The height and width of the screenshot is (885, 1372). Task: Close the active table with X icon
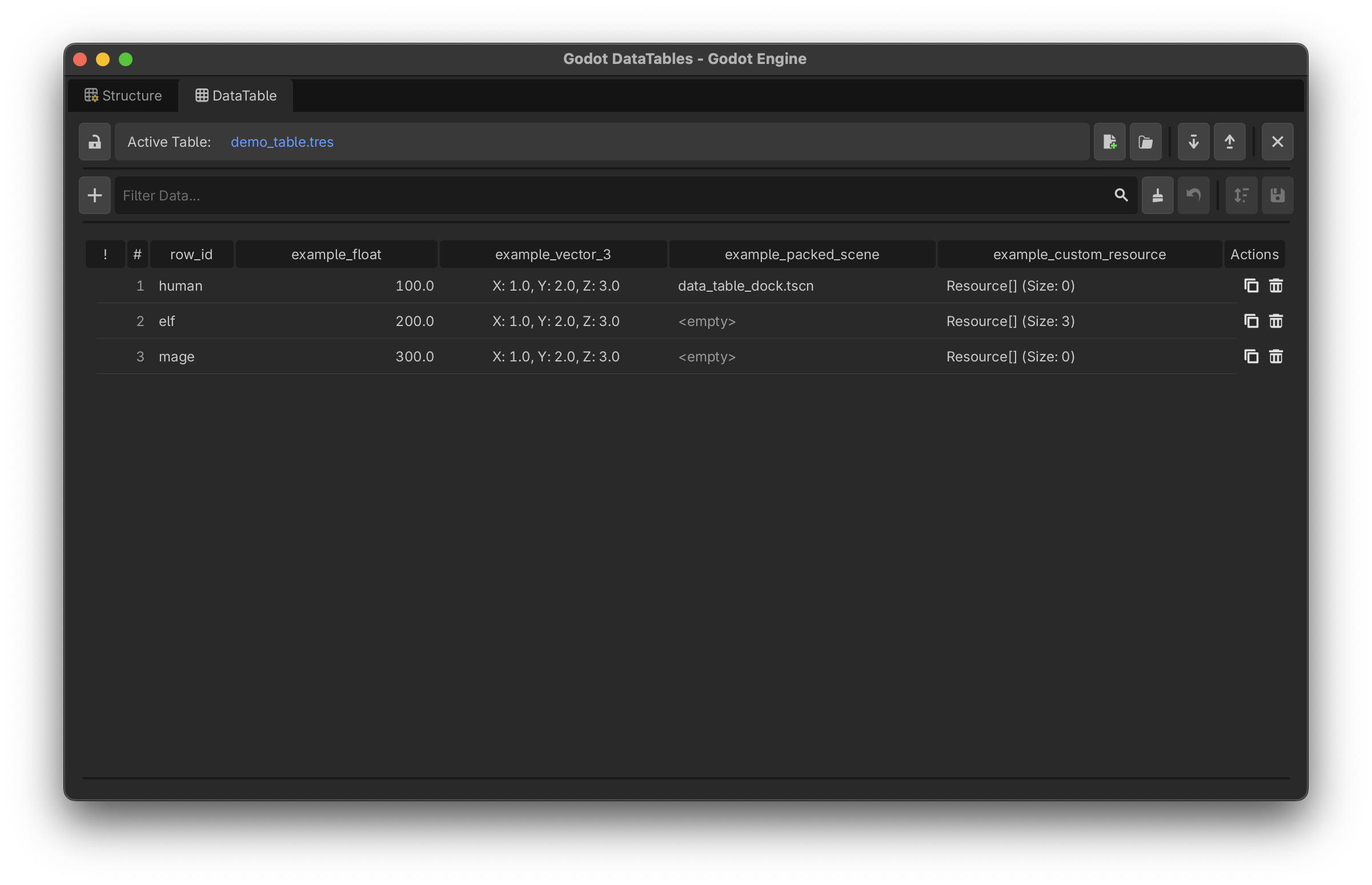1277,142
